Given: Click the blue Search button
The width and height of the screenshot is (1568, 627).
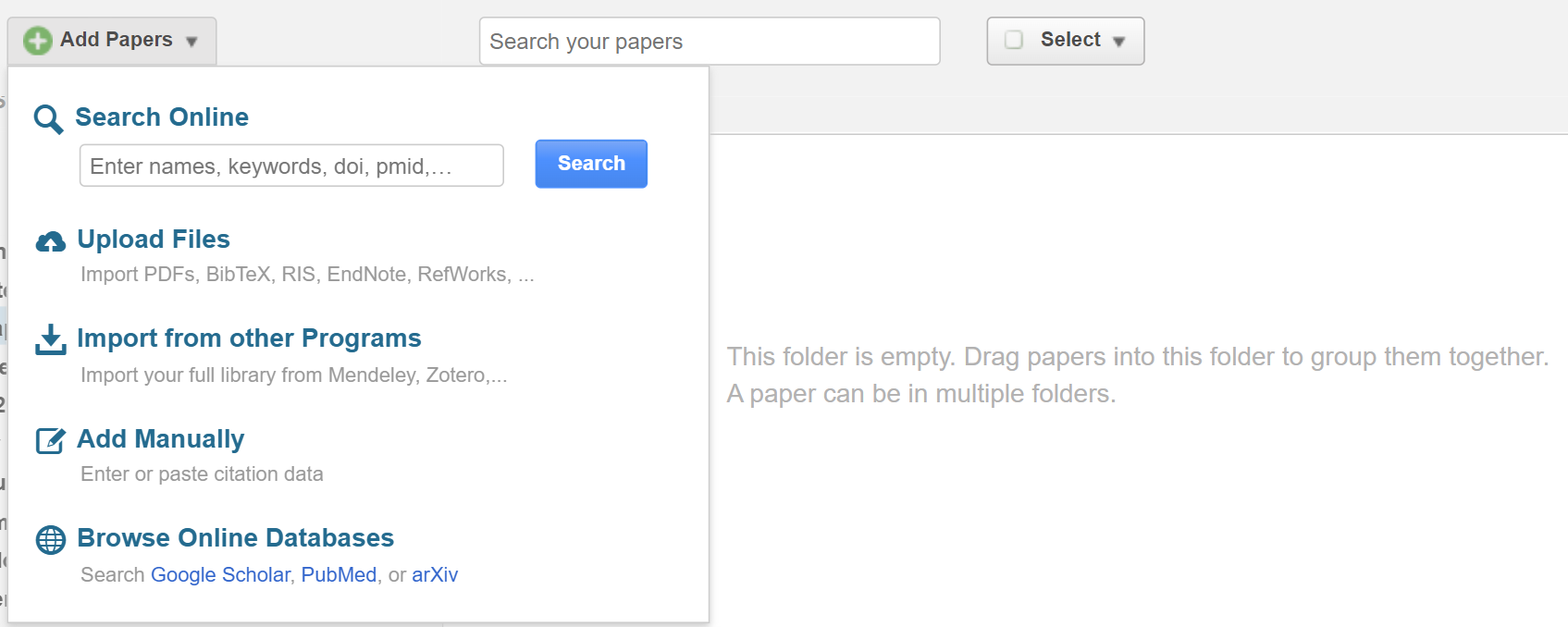Looking at the screenshot, I should pyautogui.click(x=590, y=164).
